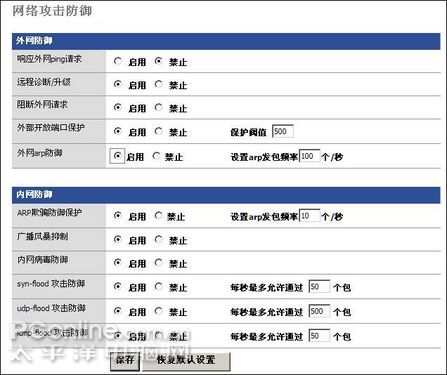Select 启用 for 广播风暴抑制

click(x=118, y=239)
